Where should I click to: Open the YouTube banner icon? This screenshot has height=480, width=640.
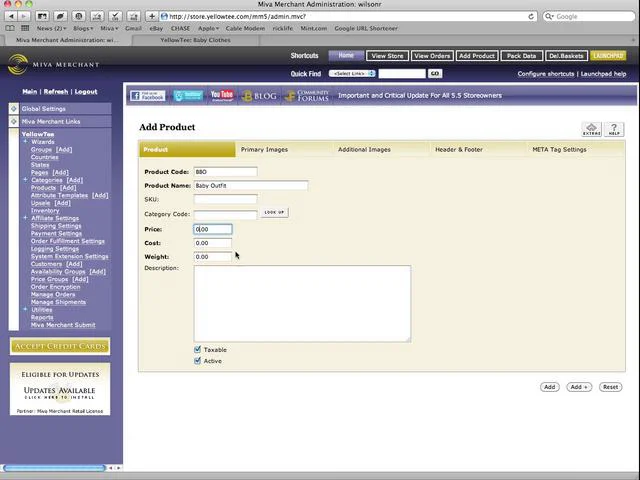[222, 96]
